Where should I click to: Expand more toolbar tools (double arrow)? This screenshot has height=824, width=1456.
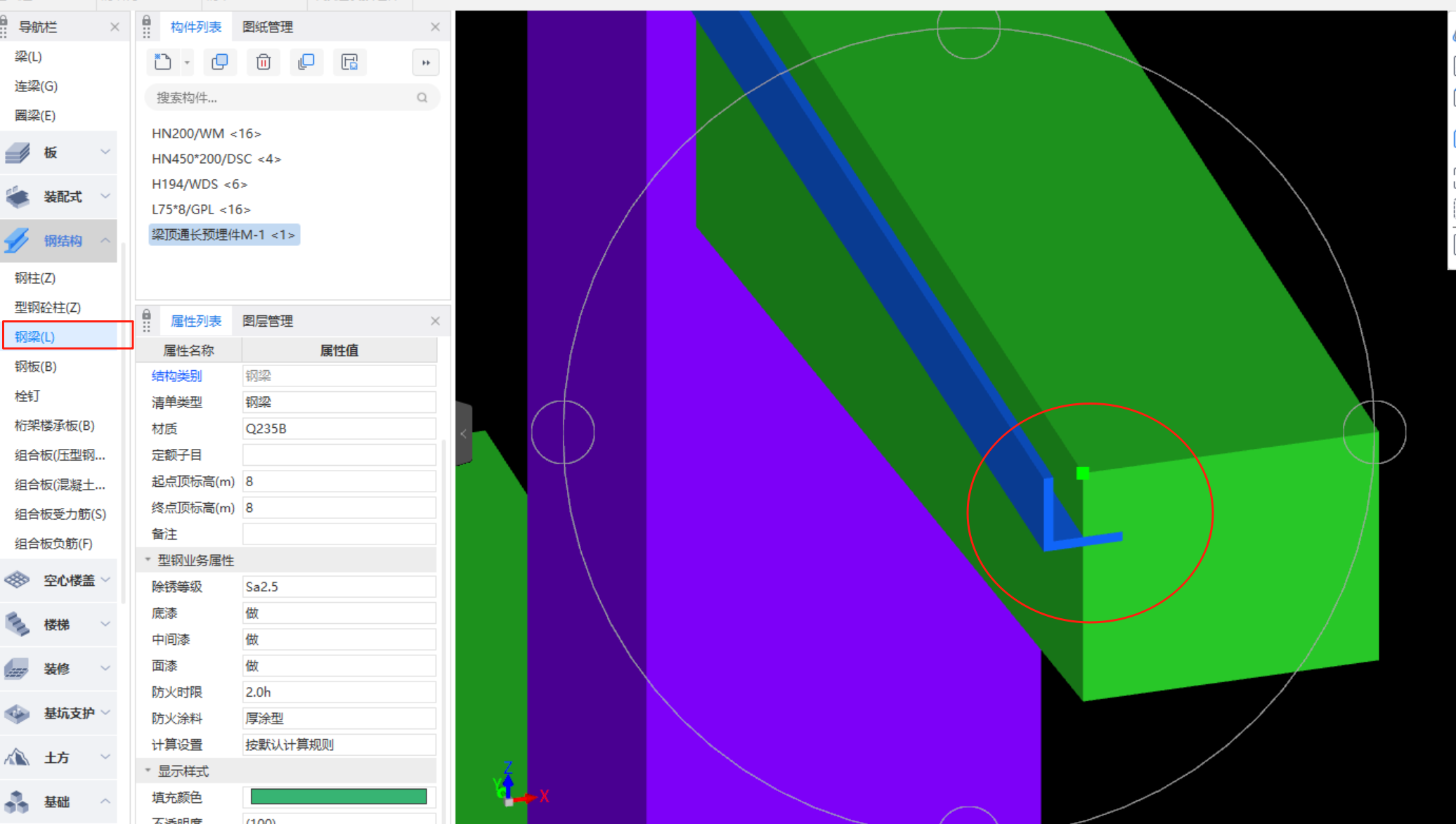coord(426,63)
